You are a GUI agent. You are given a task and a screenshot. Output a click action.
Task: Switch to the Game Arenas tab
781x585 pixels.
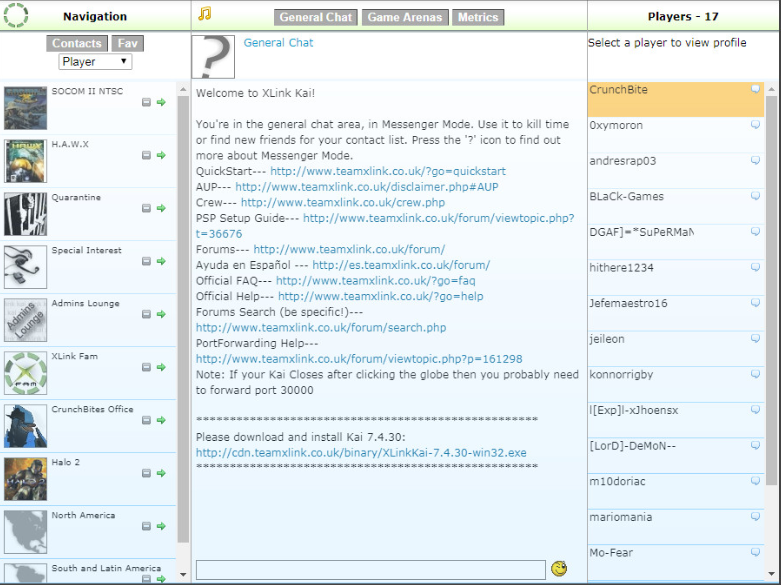pyautogui.click(x=404, y=17)
